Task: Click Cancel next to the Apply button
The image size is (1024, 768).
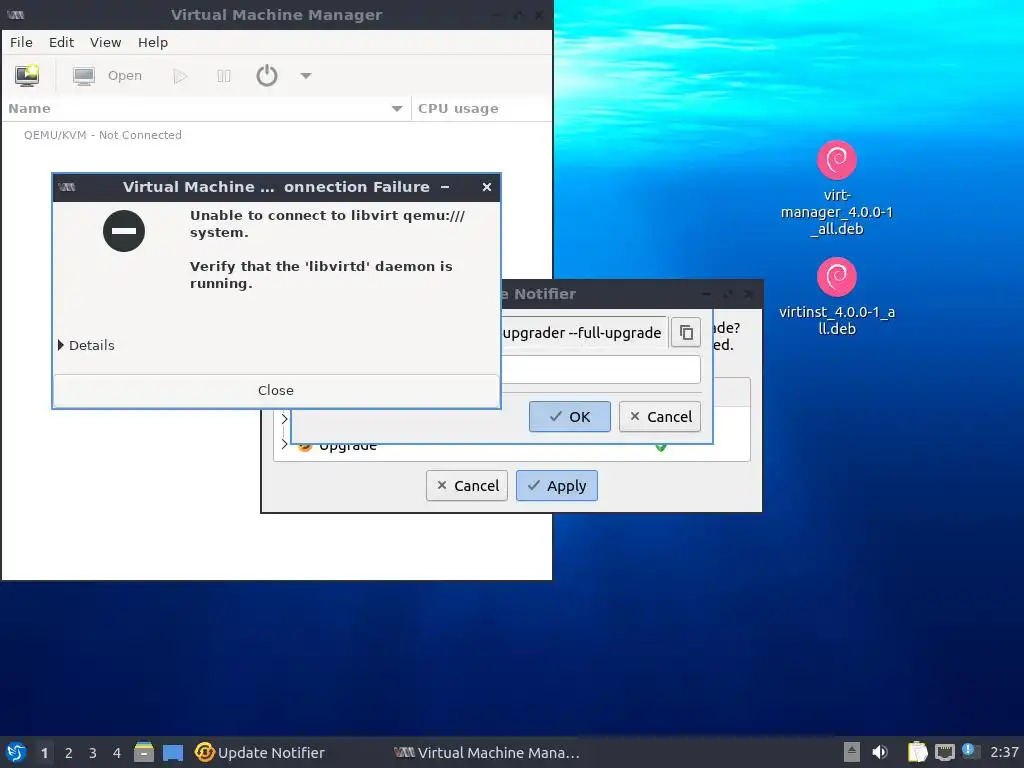Action: click(x=466, y=486)
